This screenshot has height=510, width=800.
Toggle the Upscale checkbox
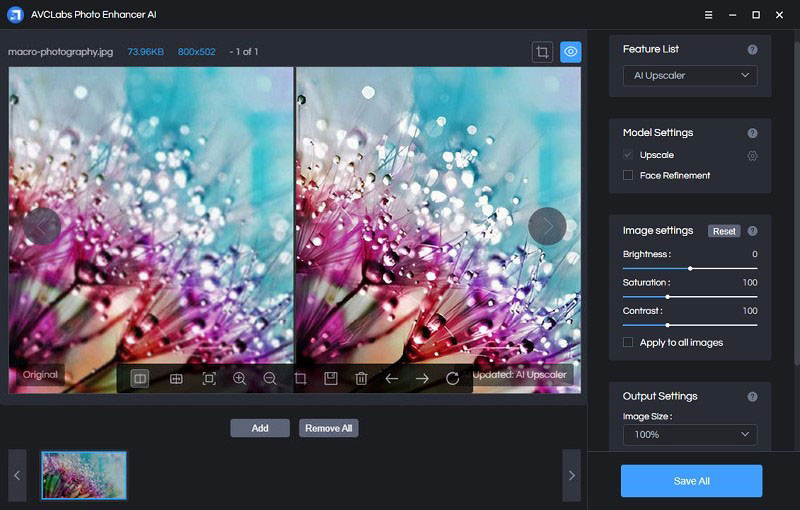click(628, 156)
